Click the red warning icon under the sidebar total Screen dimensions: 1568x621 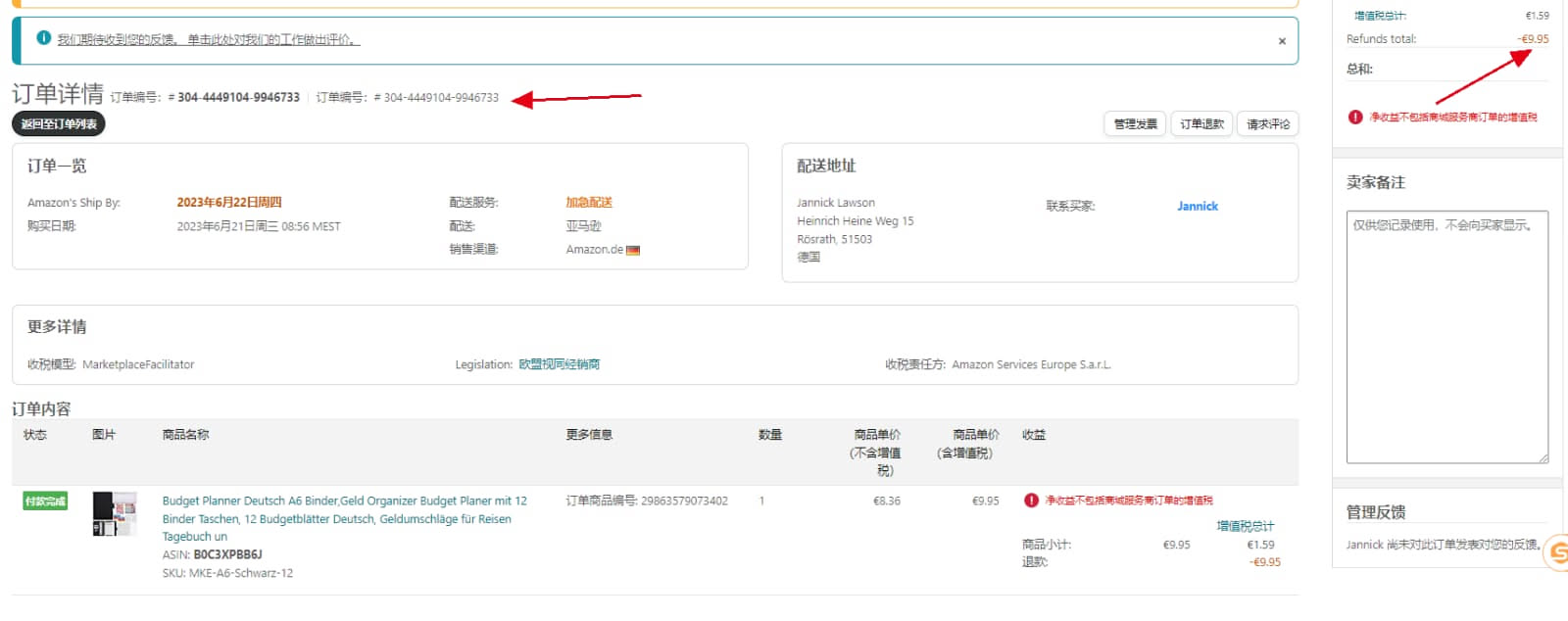(1355, 118)
